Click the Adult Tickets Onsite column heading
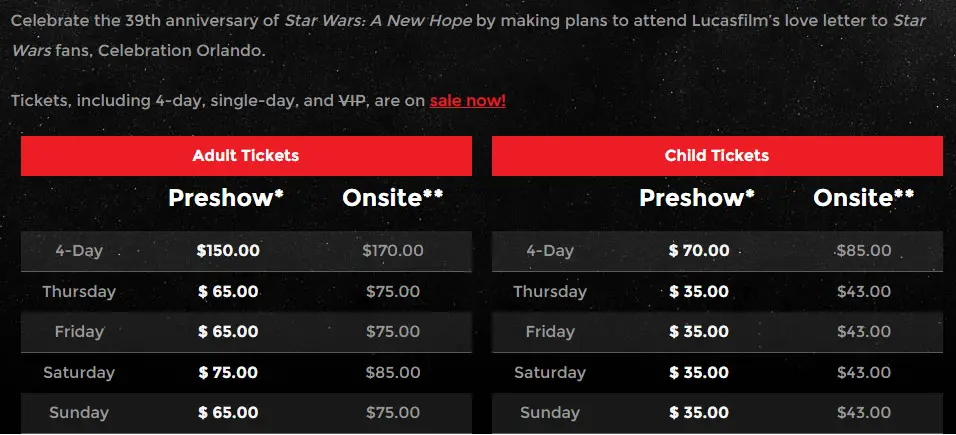The height and width of the screenshot is (435, 956). pyautogui.click(x=393, y=198)
